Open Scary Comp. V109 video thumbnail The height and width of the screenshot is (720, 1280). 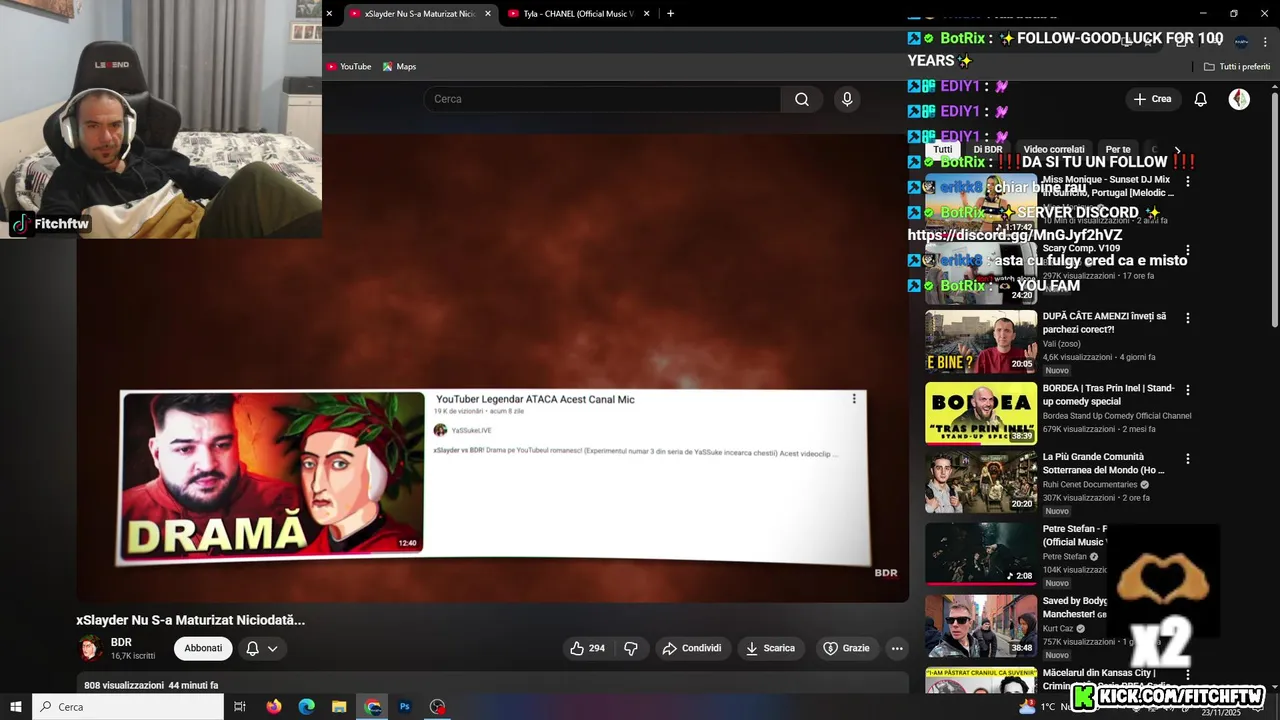pos(981,272)
